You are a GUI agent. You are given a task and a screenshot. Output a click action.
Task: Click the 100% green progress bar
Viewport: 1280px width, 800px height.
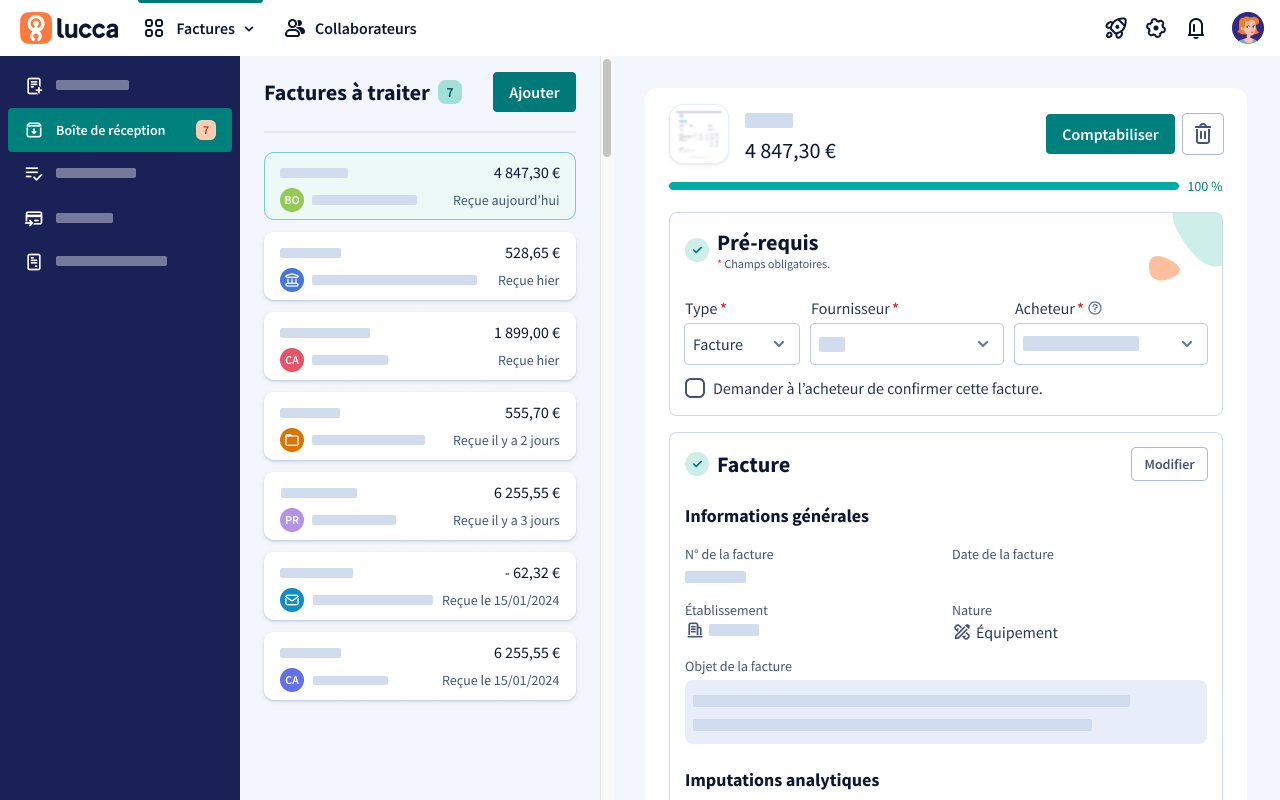(x=923, y=186)
